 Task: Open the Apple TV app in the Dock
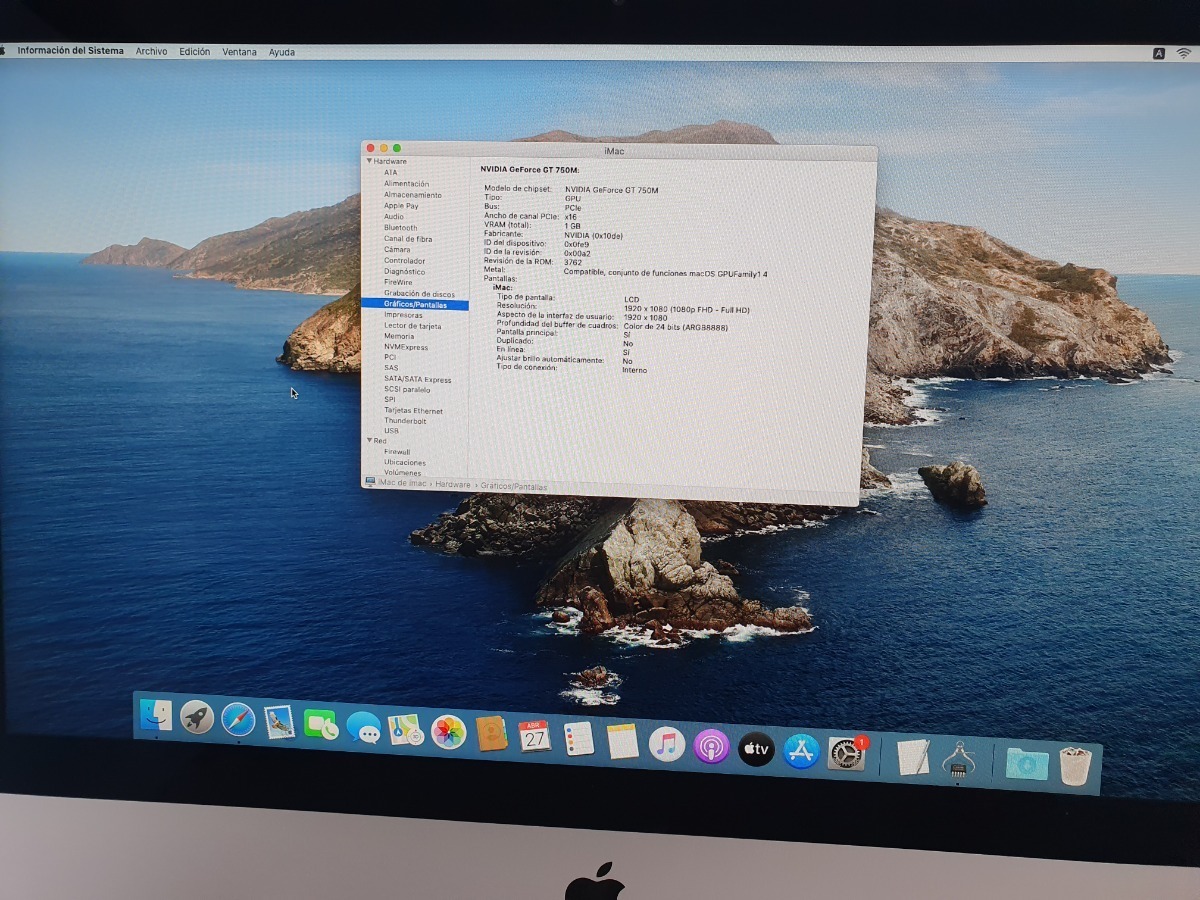756,749
